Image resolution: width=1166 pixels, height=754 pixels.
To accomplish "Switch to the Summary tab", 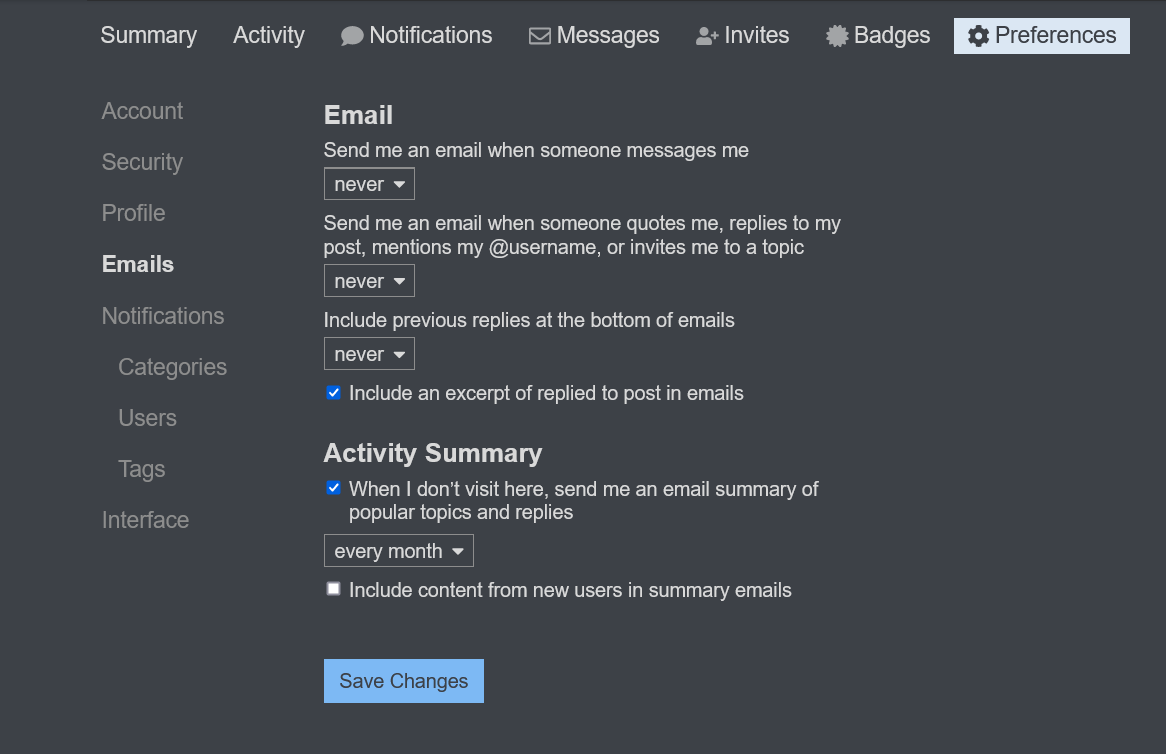I will tap(148, 36).
